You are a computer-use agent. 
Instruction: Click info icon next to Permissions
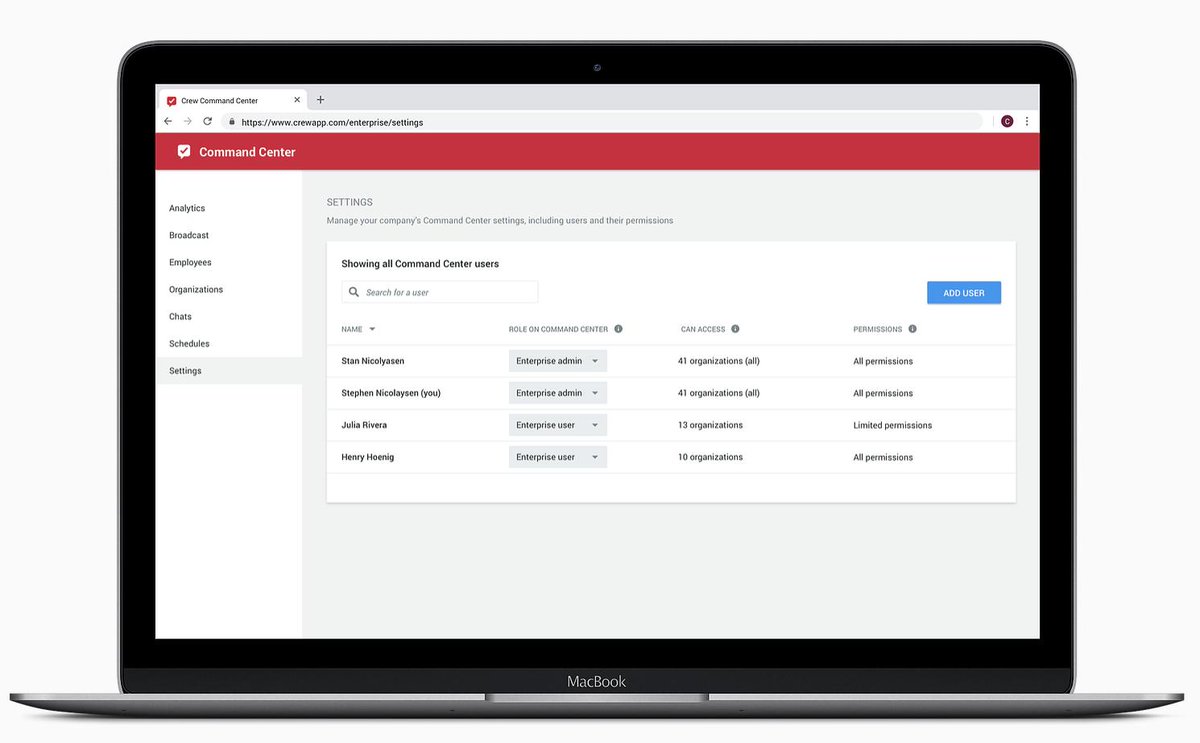pos(912,329)
